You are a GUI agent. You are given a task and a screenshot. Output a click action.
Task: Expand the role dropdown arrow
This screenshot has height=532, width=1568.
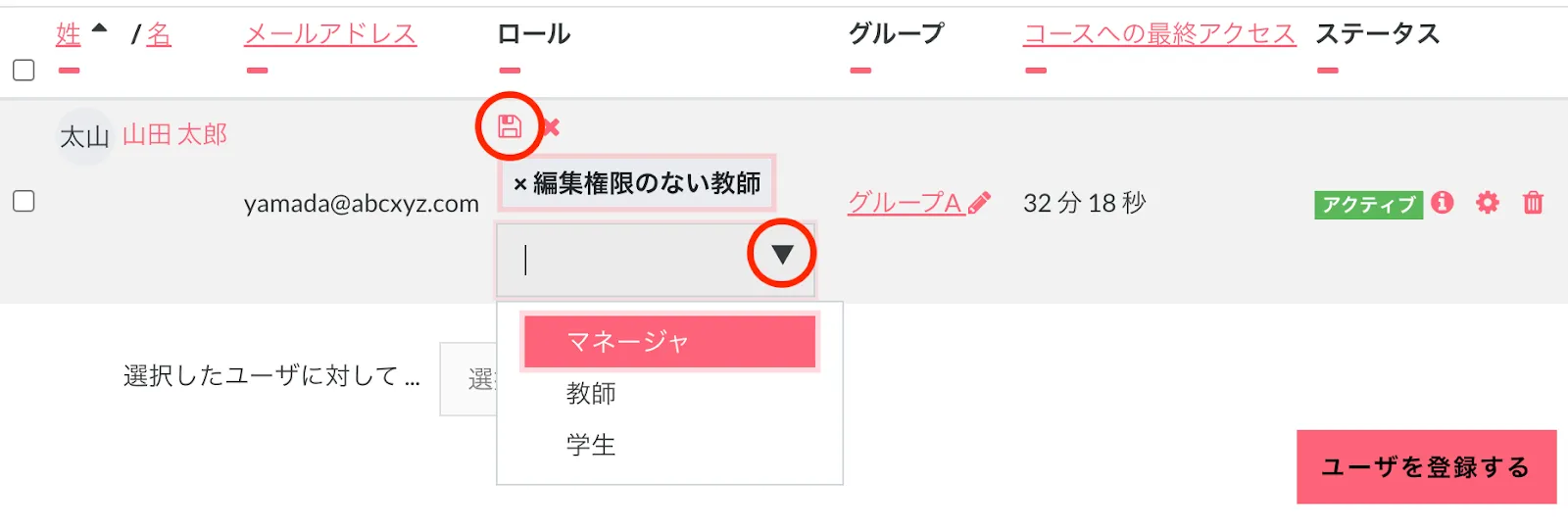point(781,255)
